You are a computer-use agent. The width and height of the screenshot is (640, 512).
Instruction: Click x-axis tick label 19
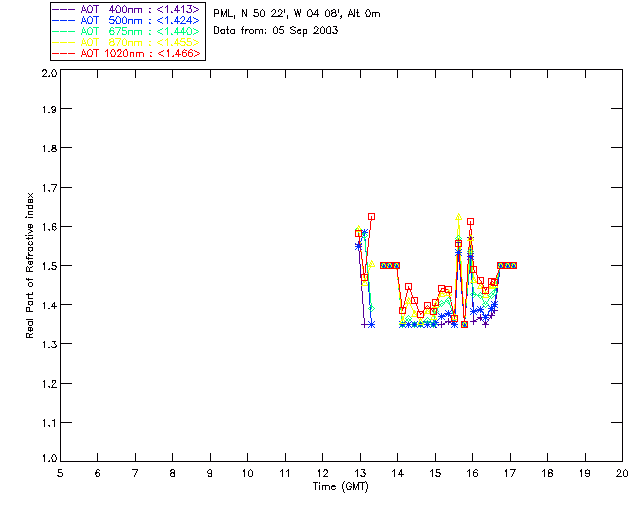(585, 473)
